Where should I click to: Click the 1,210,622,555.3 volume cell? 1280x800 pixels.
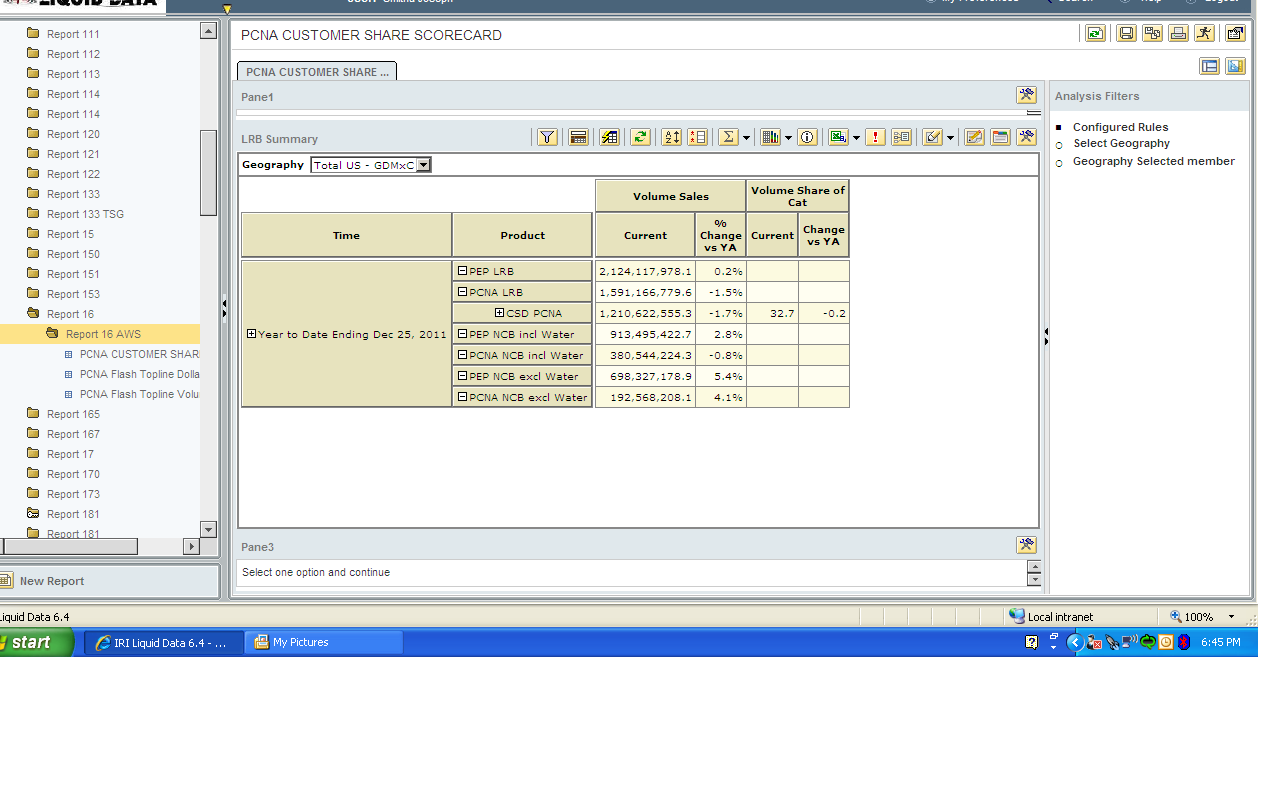pyautogui.click(x=645, y=313)
